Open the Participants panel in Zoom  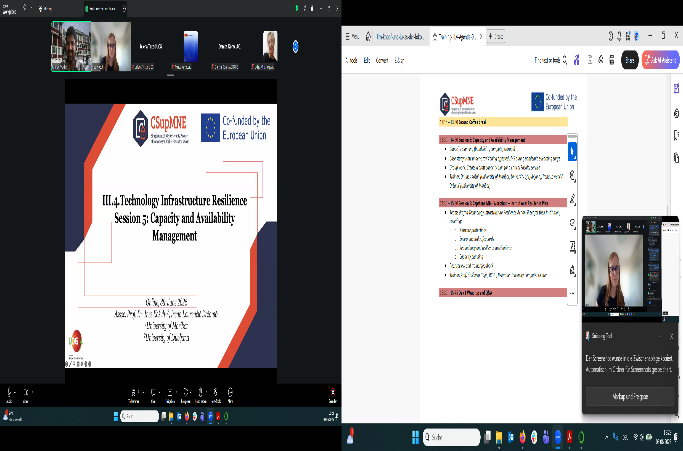134,395
